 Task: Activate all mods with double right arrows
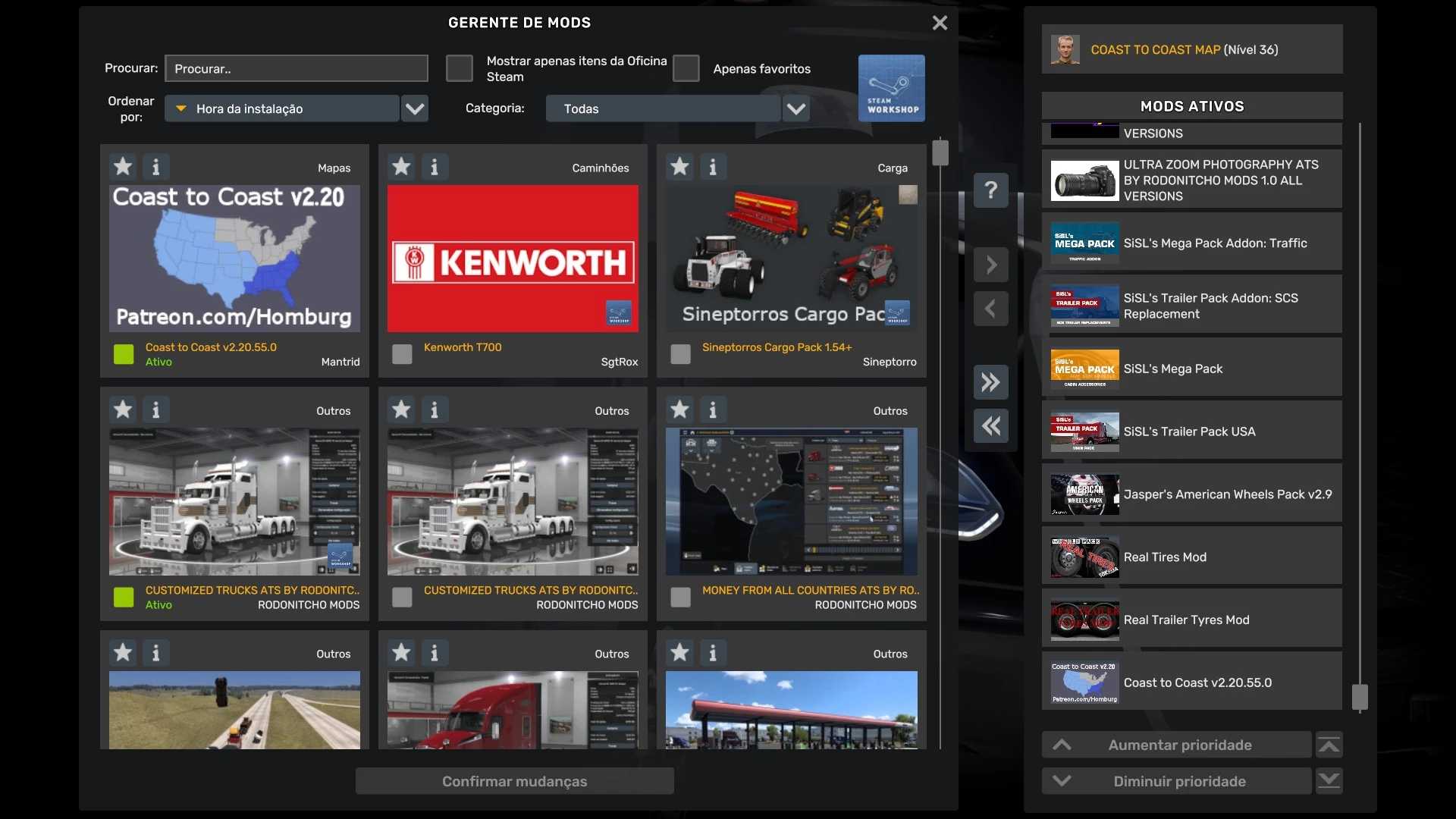click(990, 382)
